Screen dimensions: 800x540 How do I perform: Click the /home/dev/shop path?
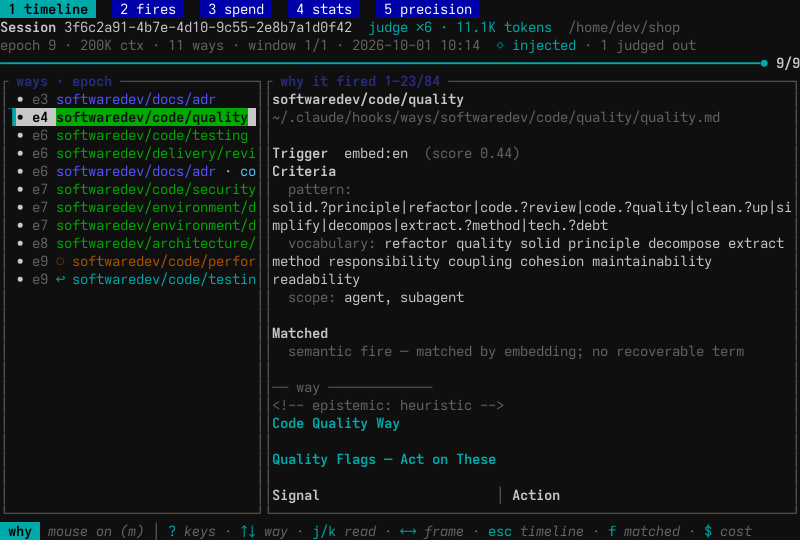click(x=624, y=28)
